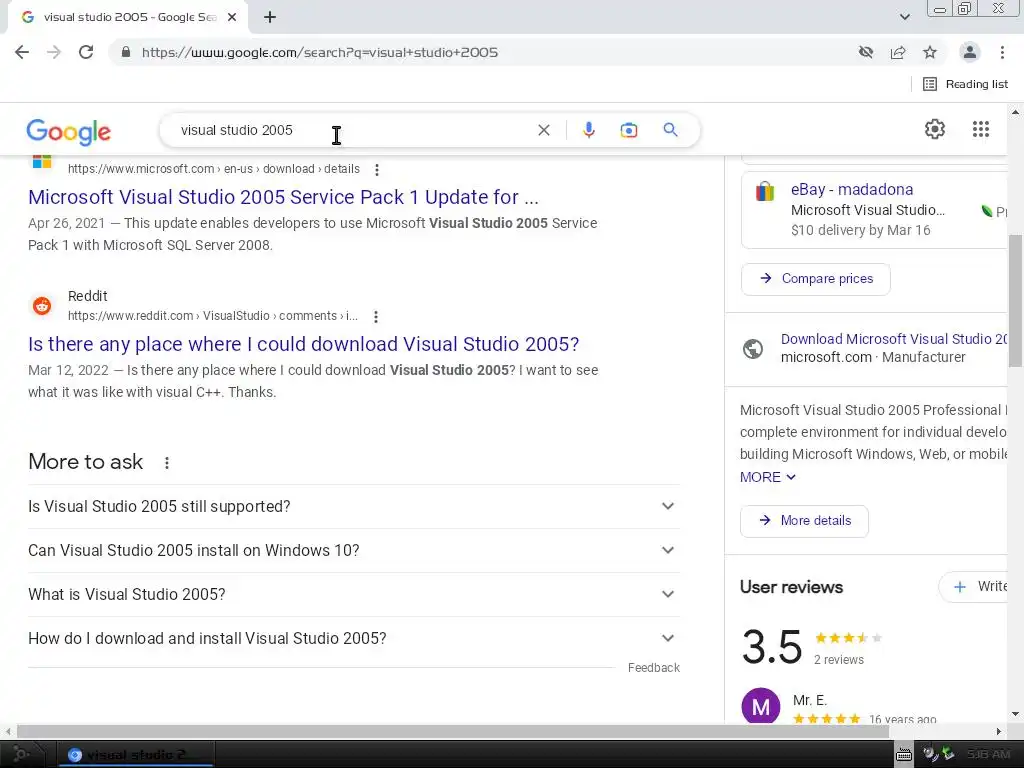Submit search with the magnifier icon
The width and height of the screenshot is (1024, 768).
[x=670, y=129]
